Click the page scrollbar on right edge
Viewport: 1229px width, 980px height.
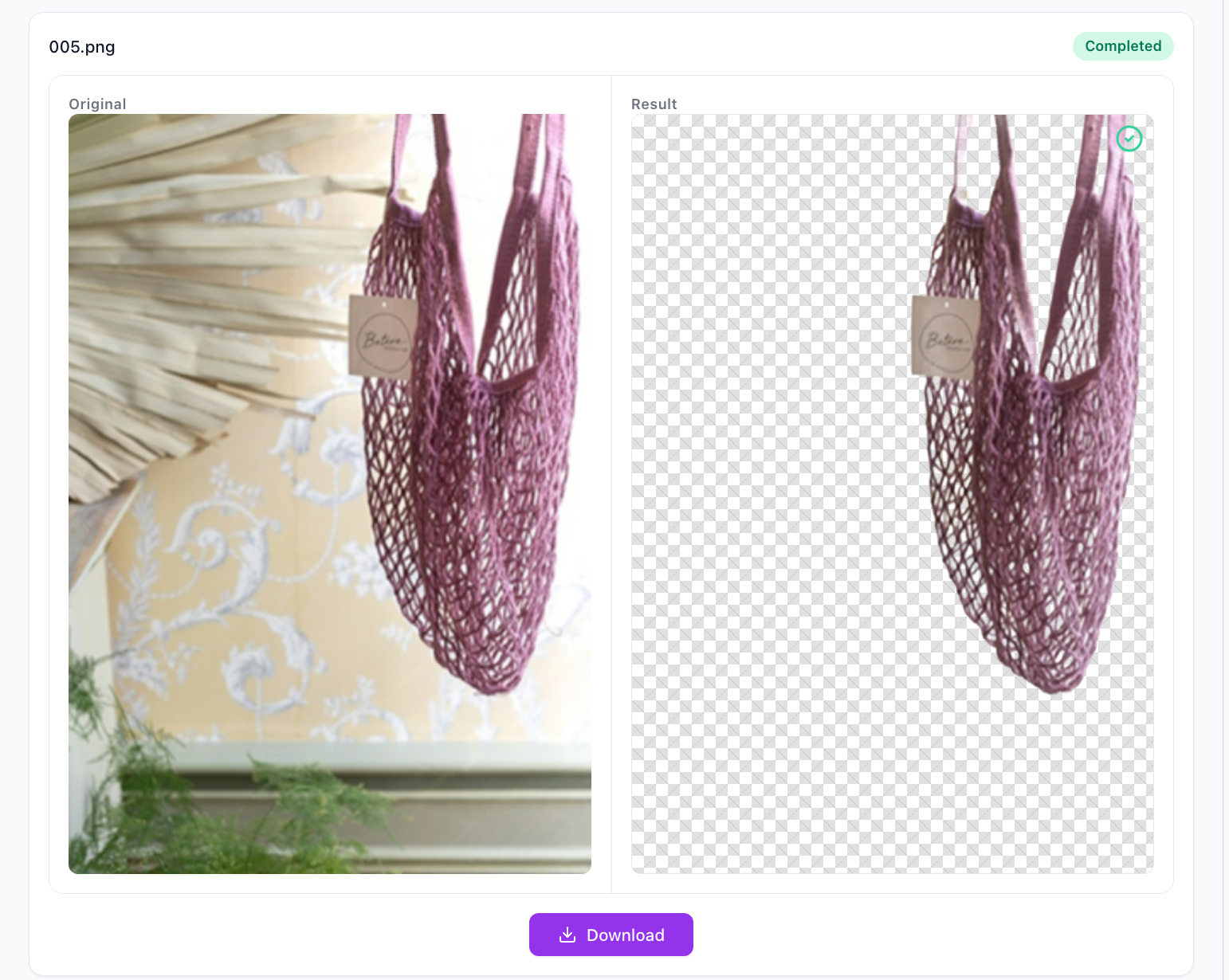point(1225,478)
